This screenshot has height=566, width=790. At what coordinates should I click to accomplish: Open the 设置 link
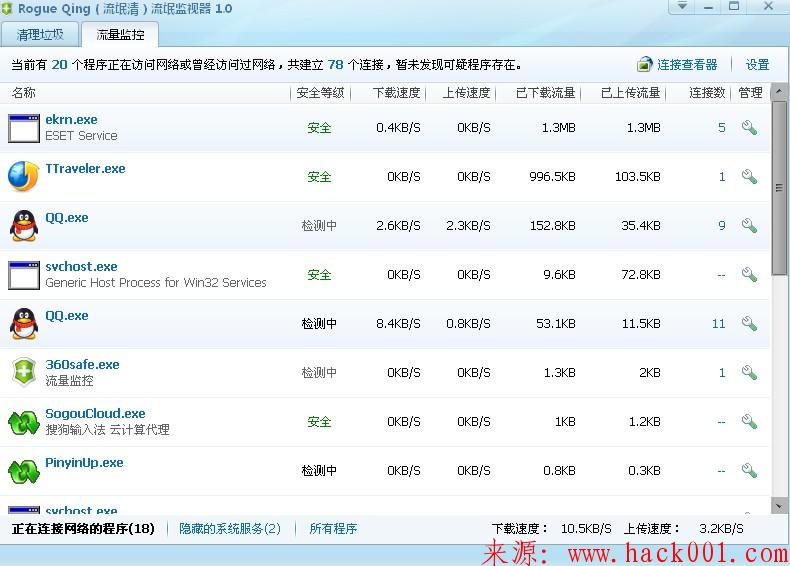[757, 65]
